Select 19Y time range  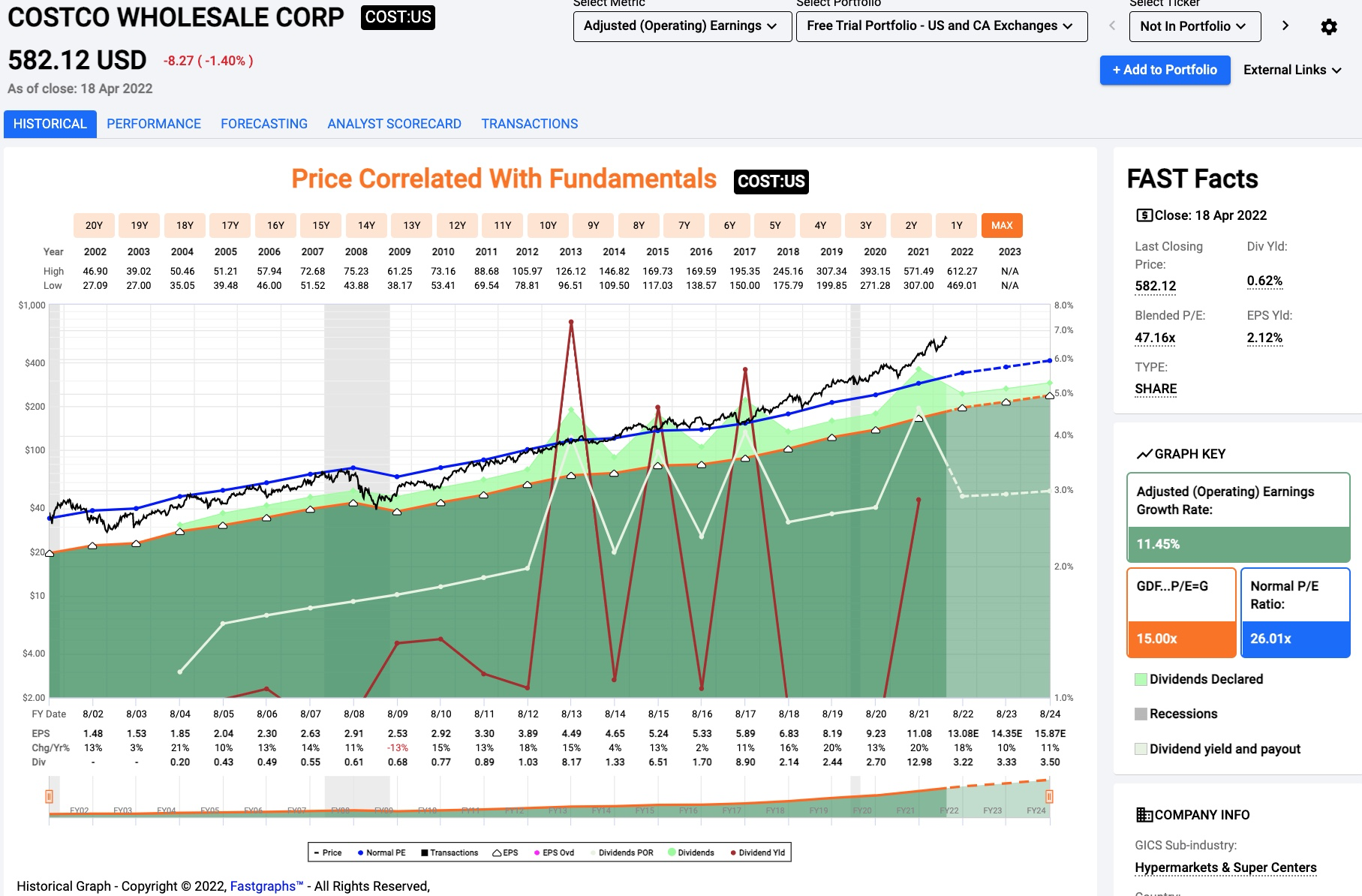tap(140, 225)
